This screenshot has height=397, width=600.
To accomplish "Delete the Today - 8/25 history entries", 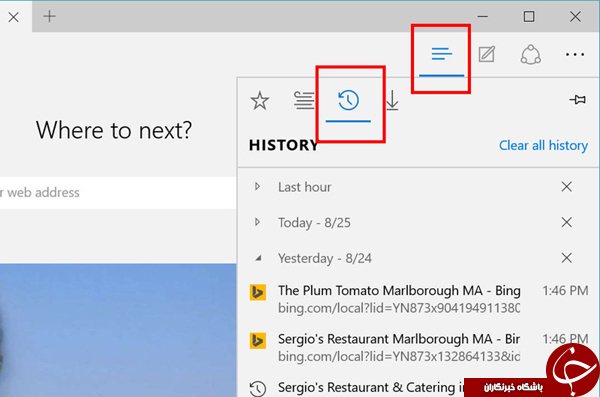I will [x=567, y=222].
